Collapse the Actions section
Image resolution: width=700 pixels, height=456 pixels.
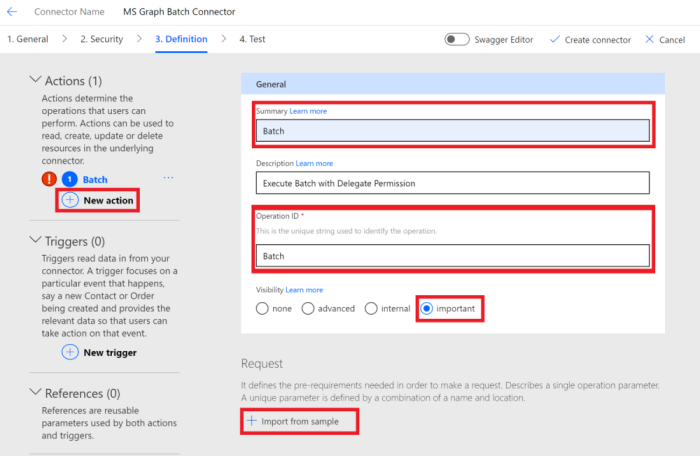pos(35,80)
